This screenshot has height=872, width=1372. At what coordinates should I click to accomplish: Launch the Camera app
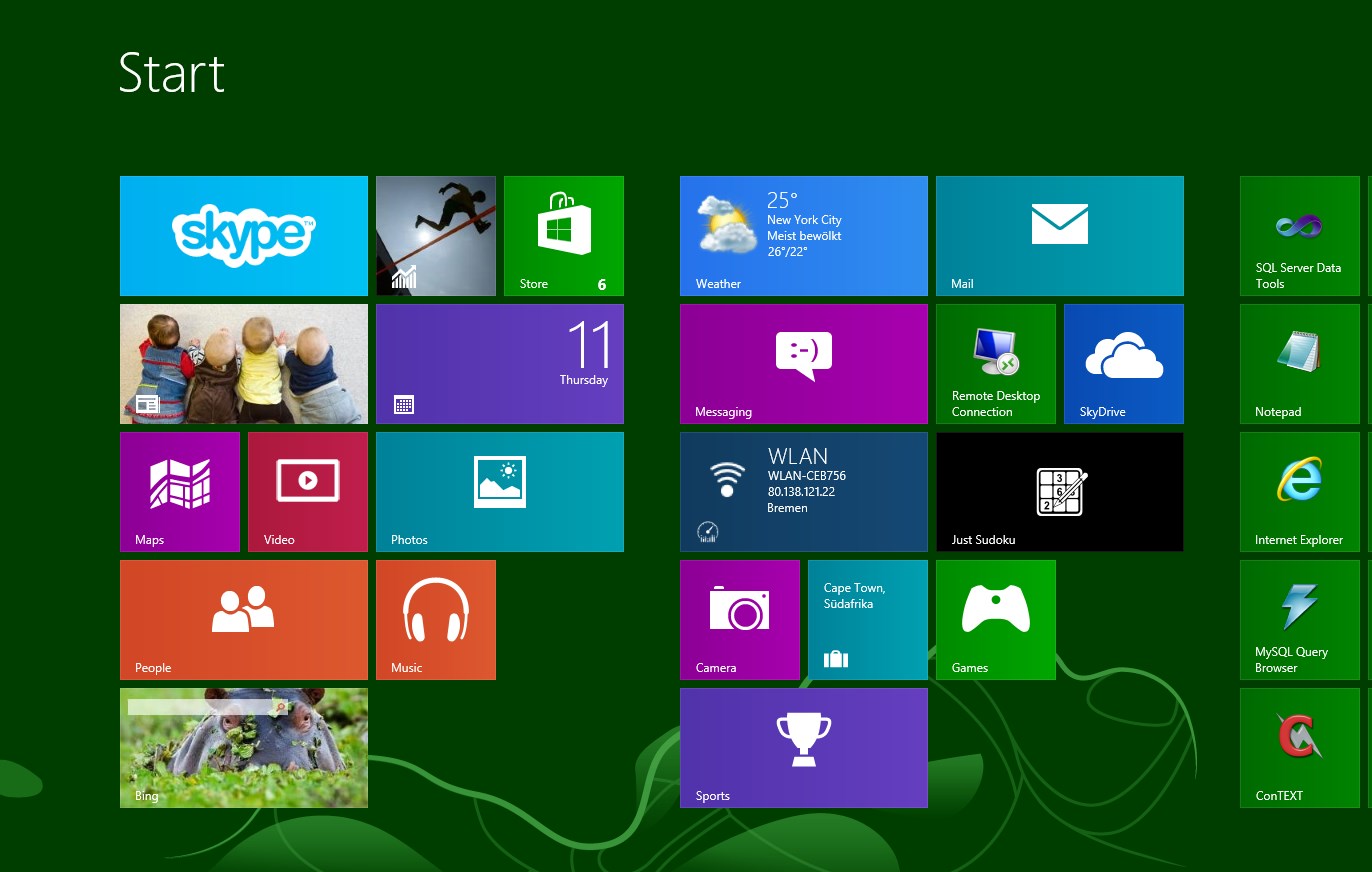pos(739,620)
